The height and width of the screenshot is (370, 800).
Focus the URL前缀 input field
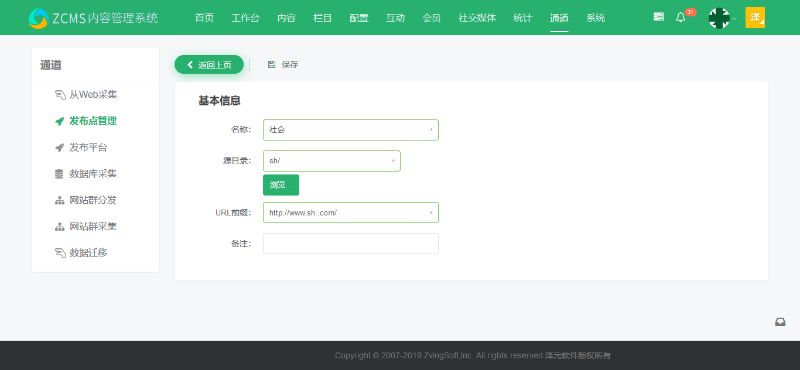351,213
